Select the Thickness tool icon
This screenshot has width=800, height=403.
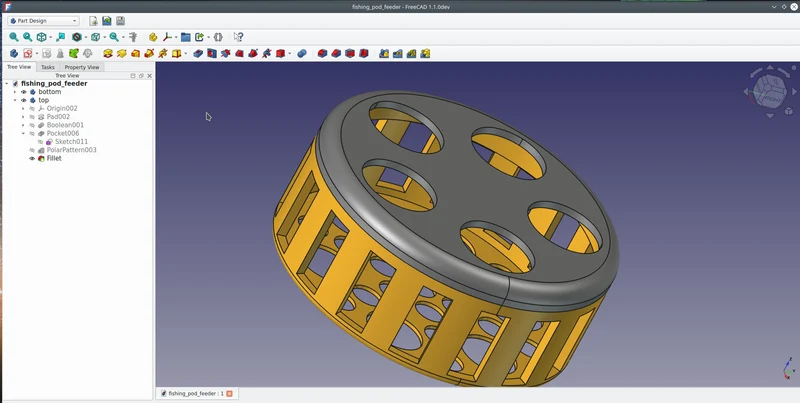(x=363, y=53)
